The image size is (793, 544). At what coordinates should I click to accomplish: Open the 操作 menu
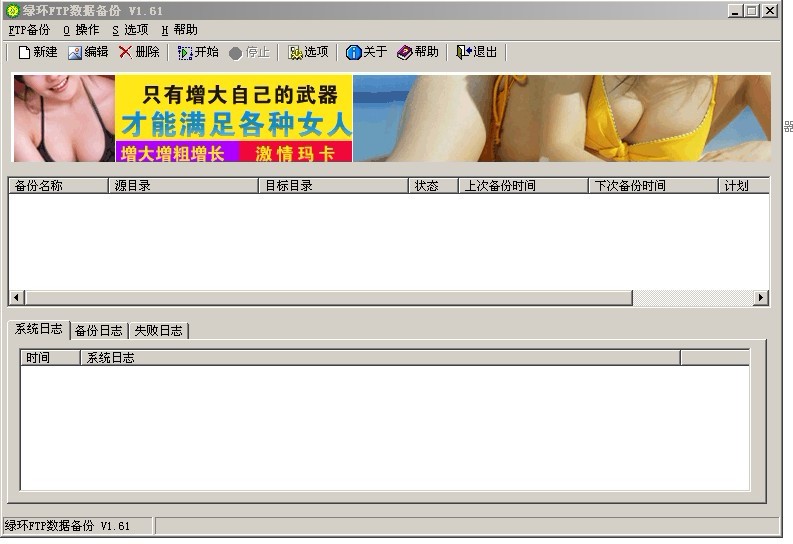81,30
